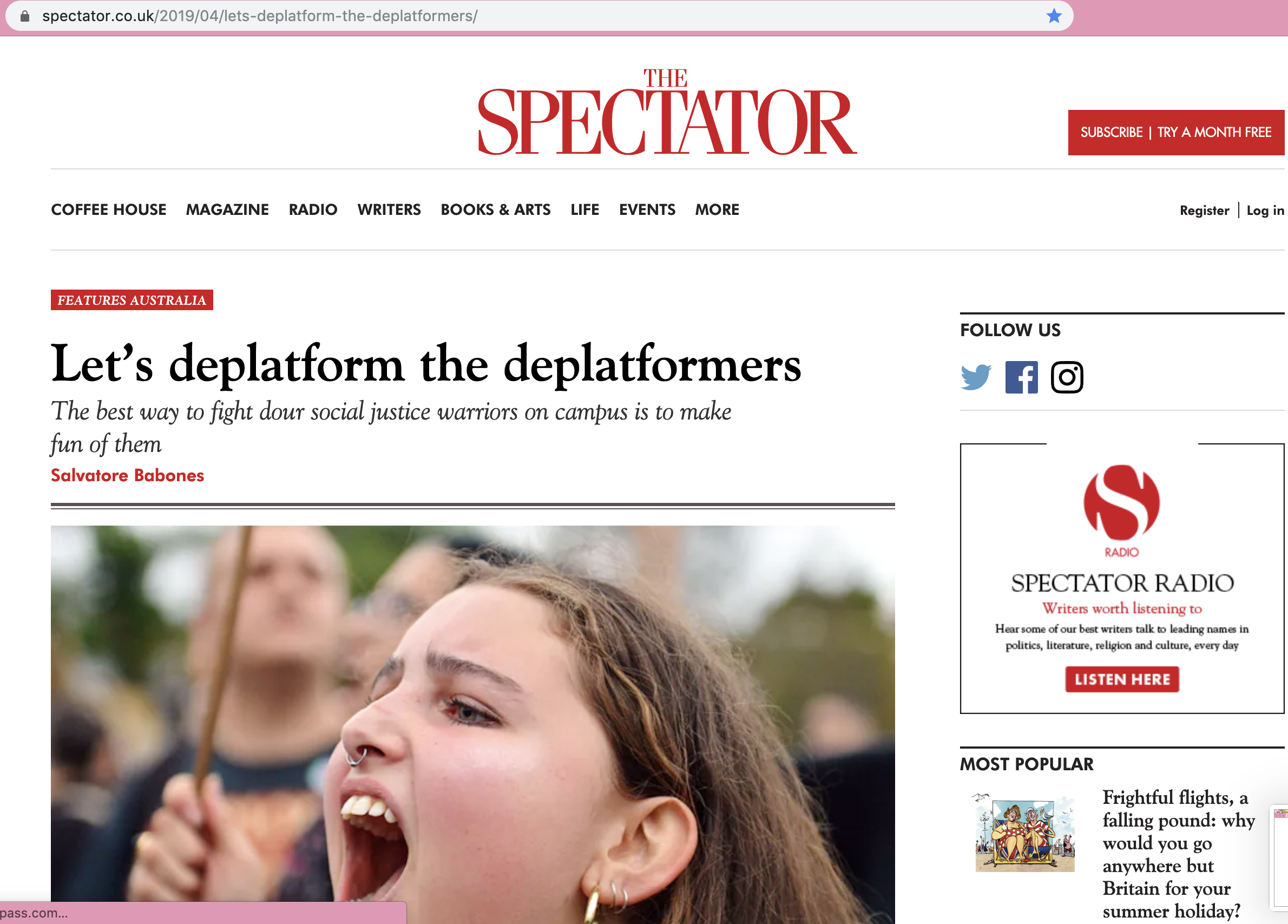Screen dimensions: 1288x924
Task: Click the LISTEN HERE button
Action: (1122, 679)
